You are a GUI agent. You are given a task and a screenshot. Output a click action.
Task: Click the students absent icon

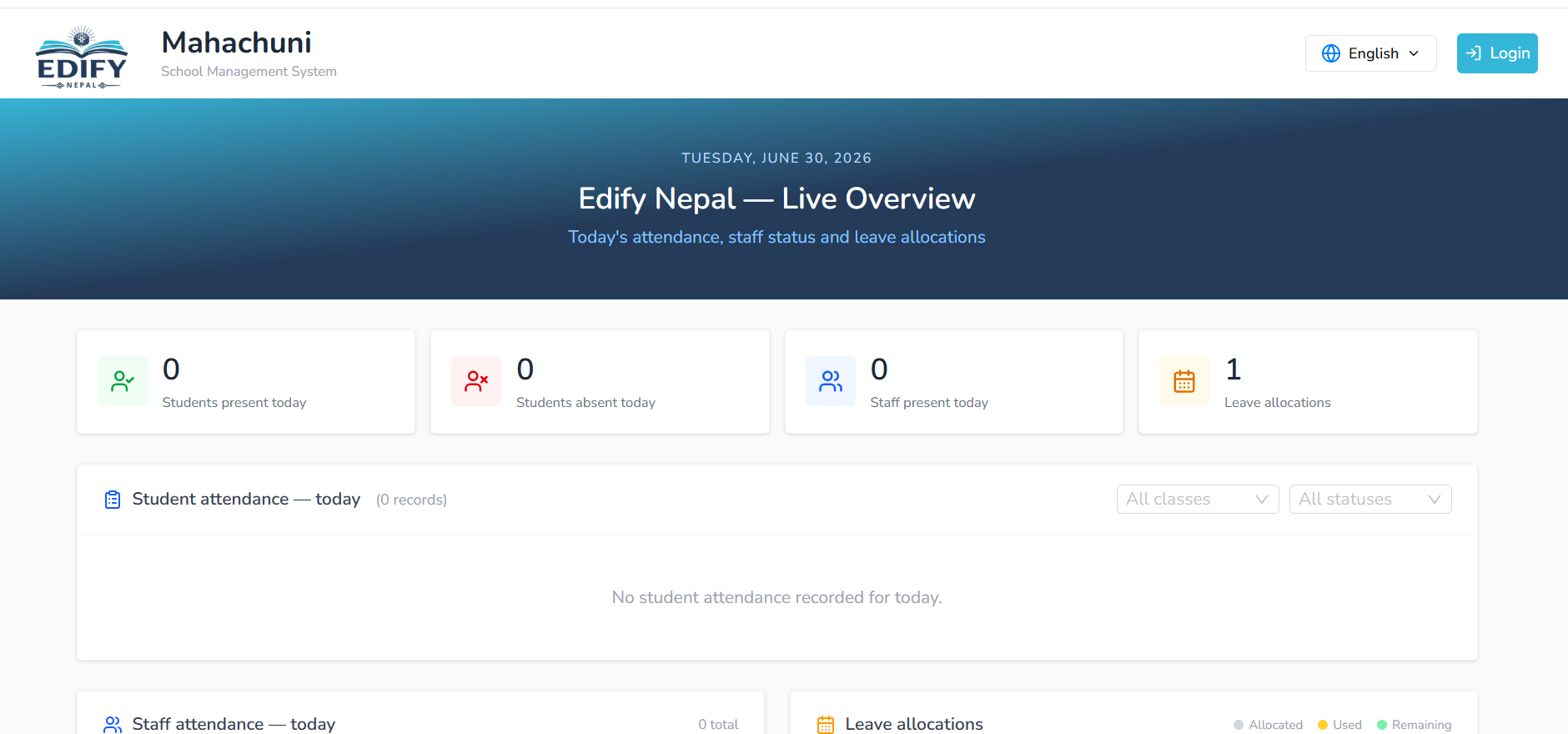[476, 381]
